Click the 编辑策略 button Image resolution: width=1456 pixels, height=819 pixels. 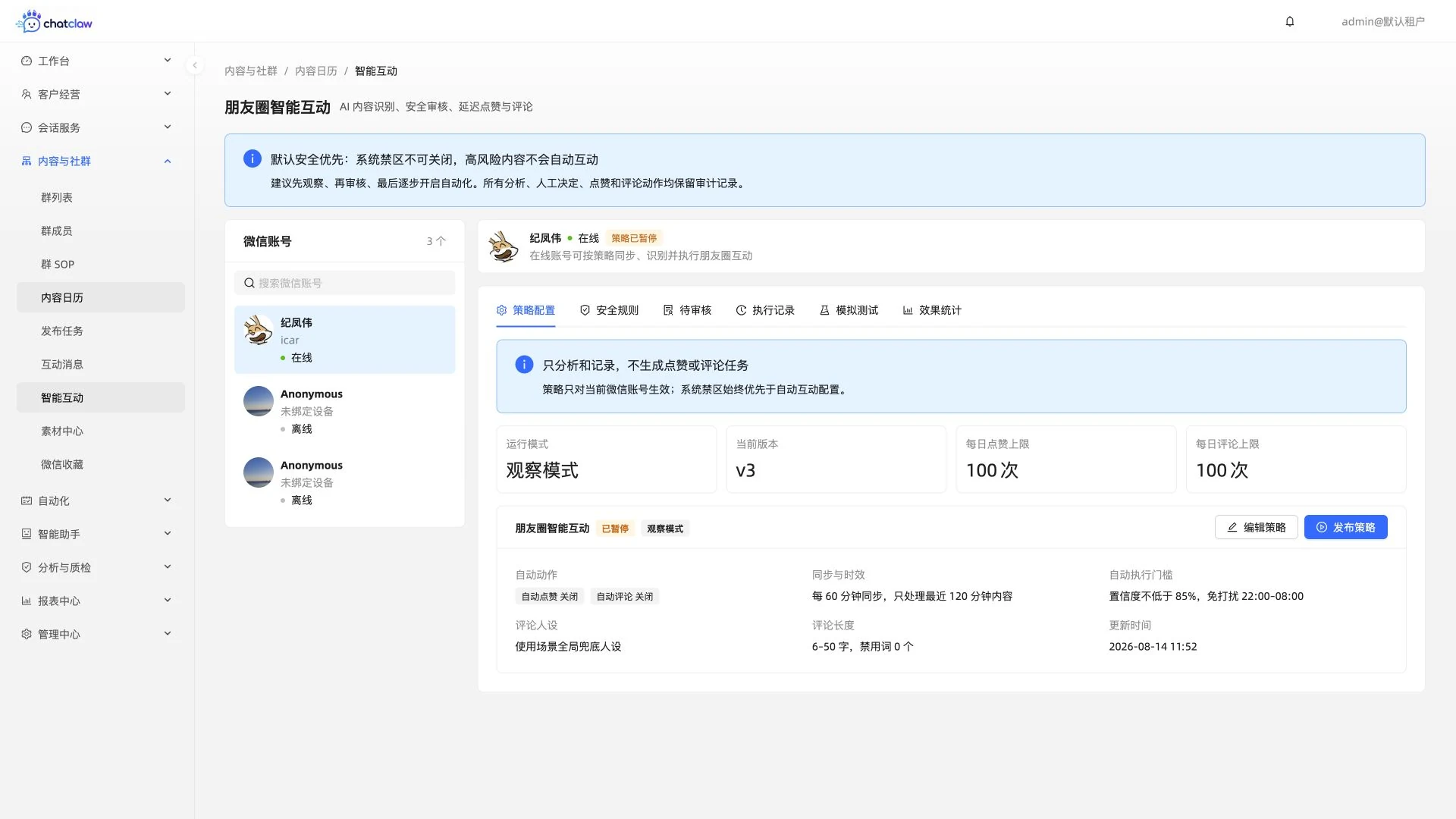pos(1256,527)
